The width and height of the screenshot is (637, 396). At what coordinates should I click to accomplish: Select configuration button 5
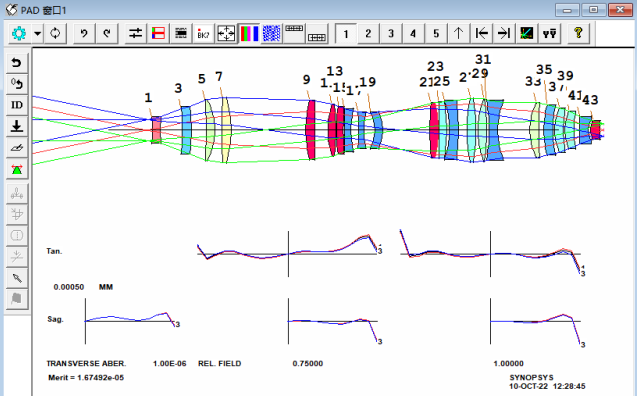pyautogui.click(x=436, y=33)
